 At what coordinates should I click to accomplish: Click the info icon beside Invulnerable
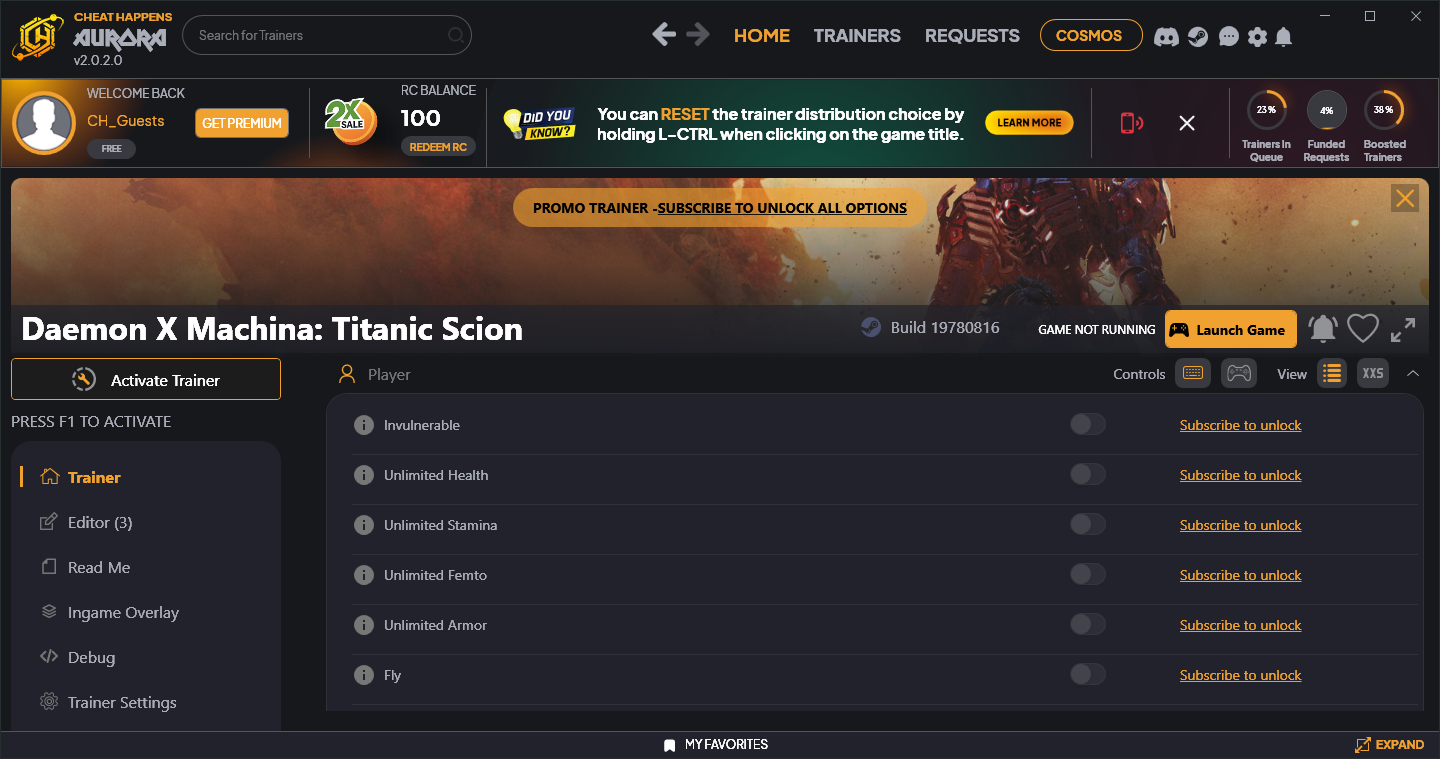tap(364, 425)
